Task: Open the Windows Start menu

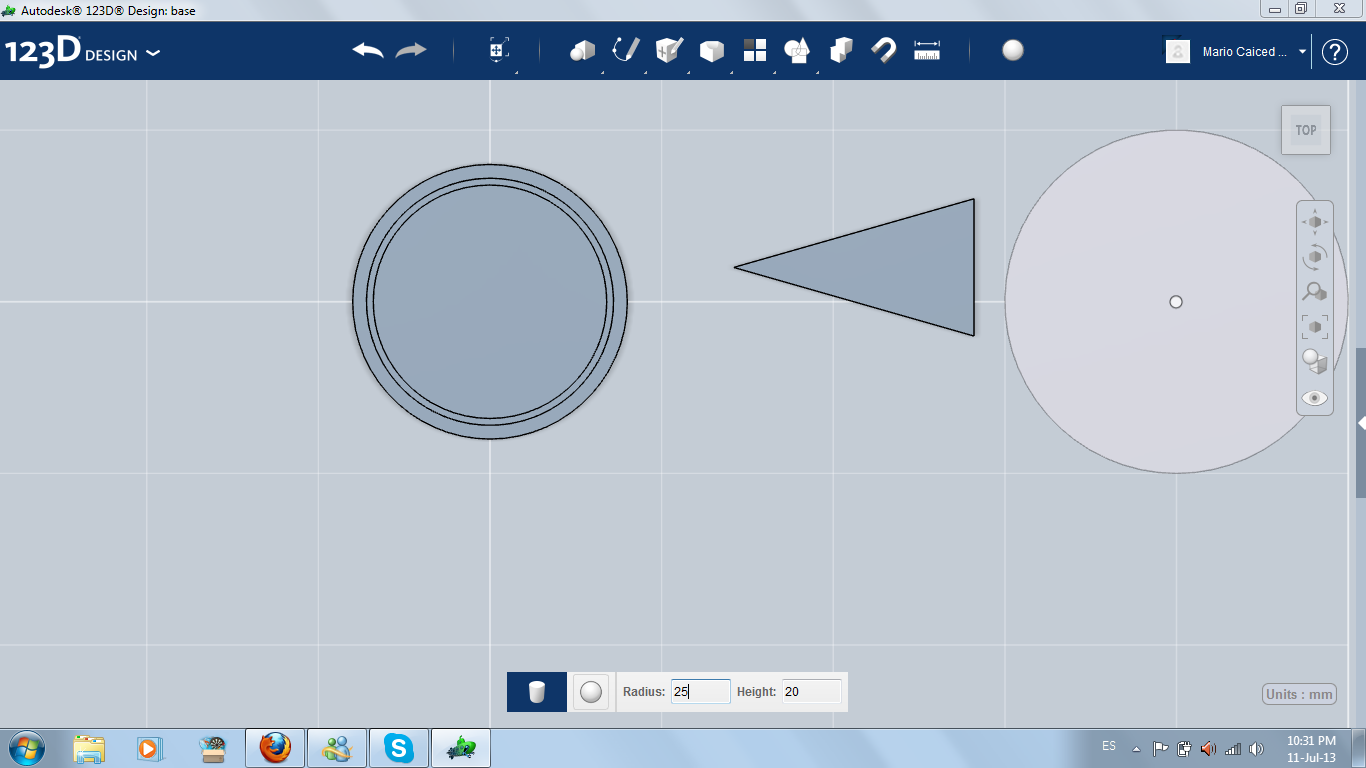Action: tap(26, 747)
